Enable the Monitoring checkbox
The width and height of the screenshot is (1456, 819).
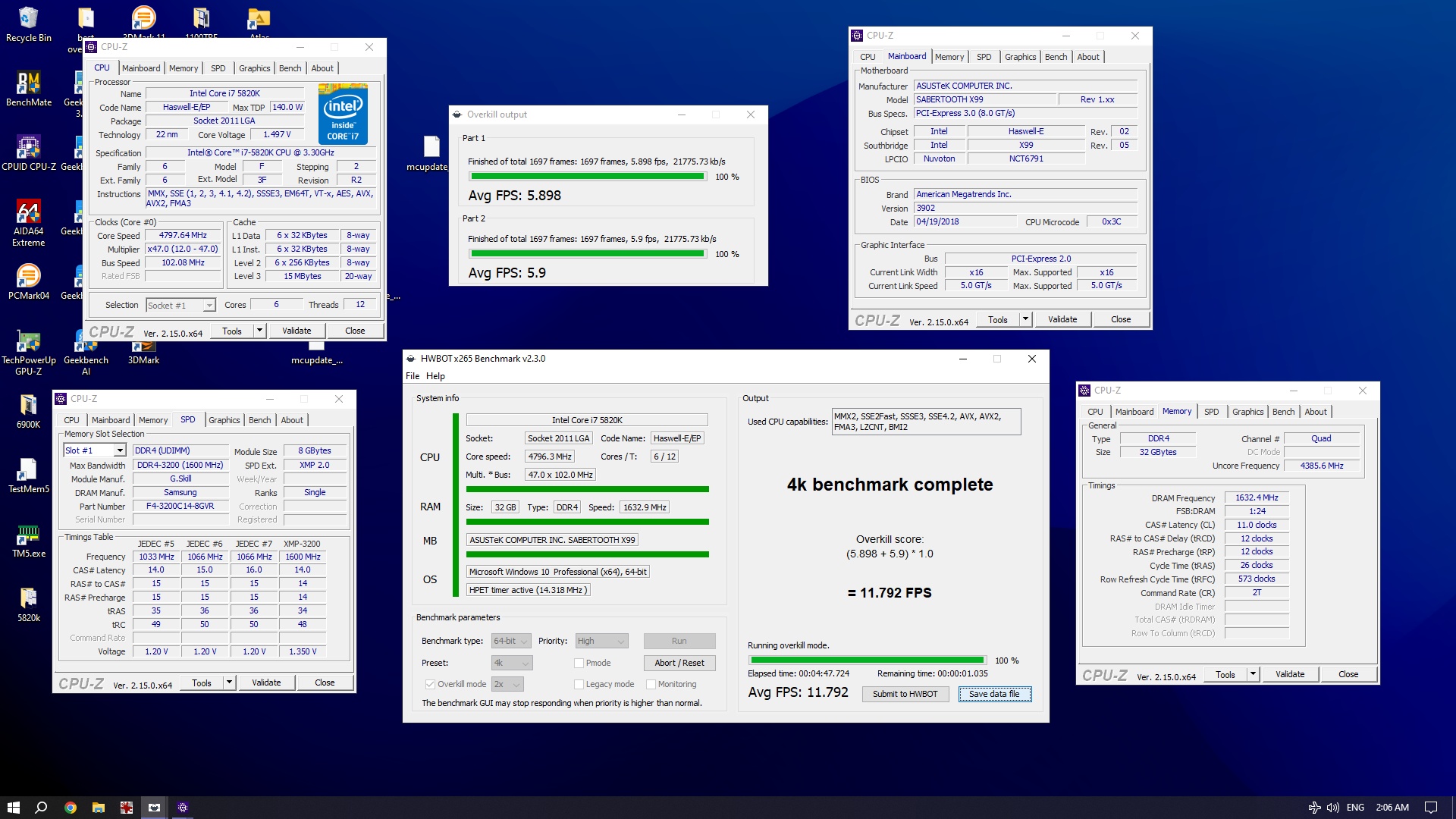(651, 684)
